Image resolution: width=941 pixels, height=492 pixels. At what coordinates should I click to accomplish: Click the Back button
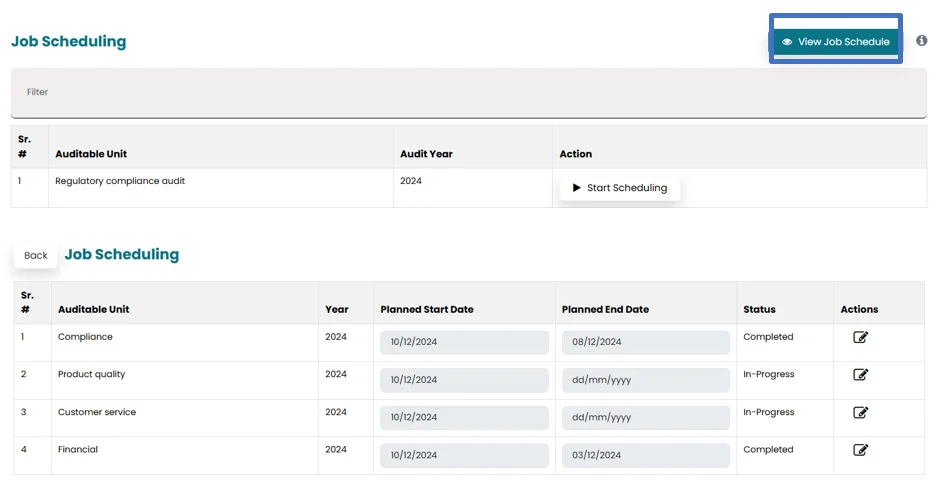click(36, 255)
